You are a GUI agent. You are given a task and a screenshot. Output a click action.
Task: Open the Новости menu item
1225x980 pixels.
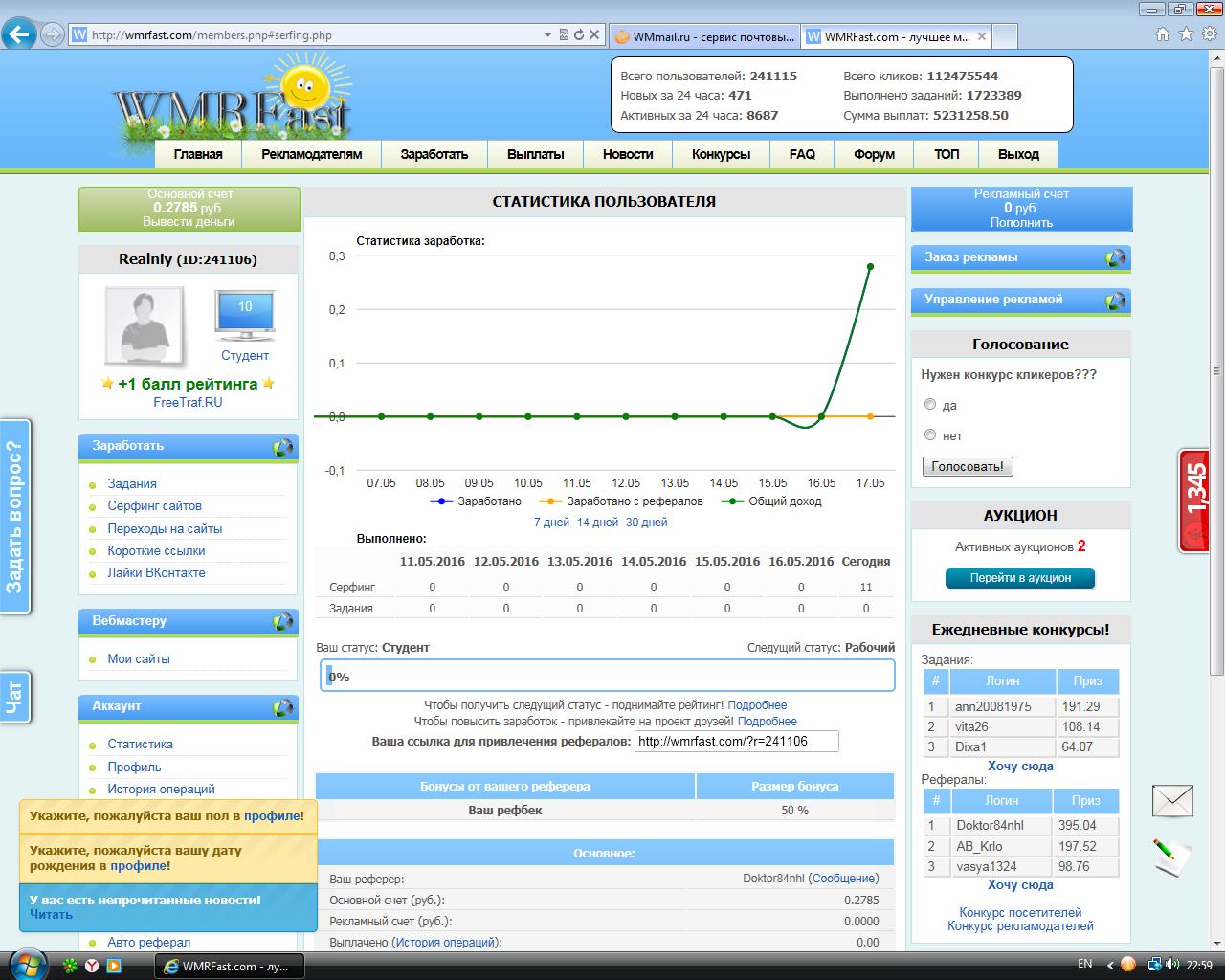628,154
